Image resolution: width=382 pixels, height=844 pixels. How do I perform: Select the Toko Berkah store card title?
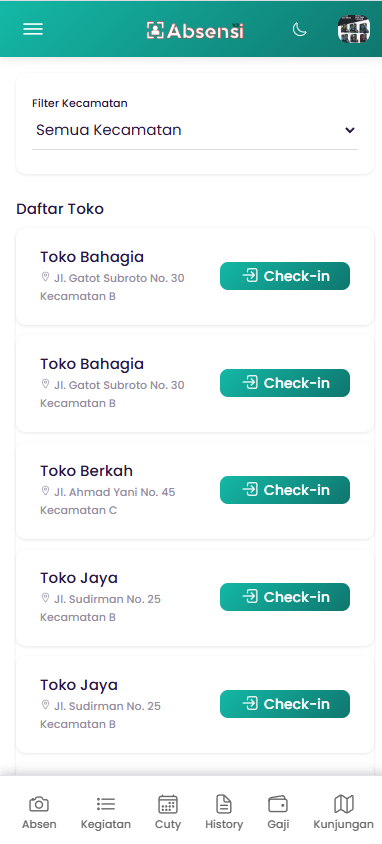pos(86,471)
